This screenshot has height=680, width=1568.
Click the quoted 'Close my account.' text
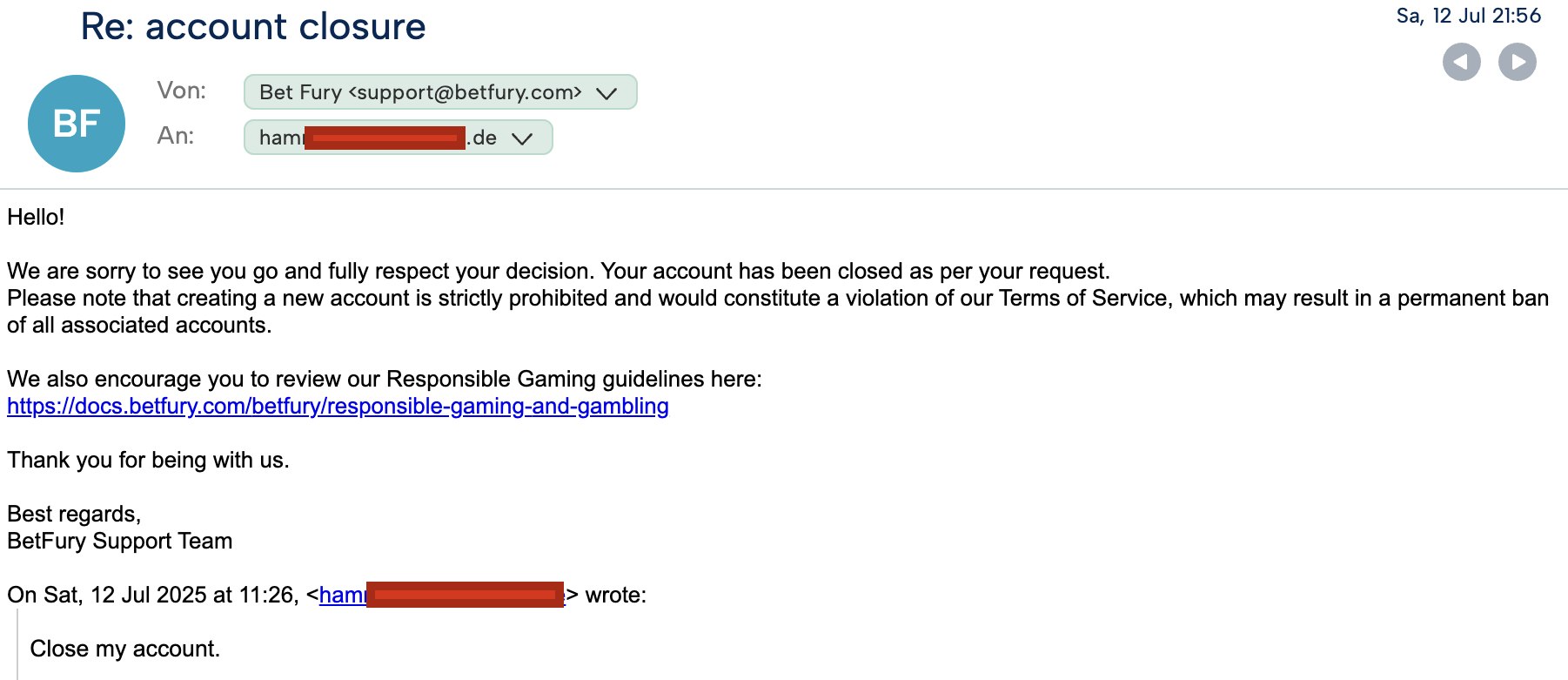(125, 649)
